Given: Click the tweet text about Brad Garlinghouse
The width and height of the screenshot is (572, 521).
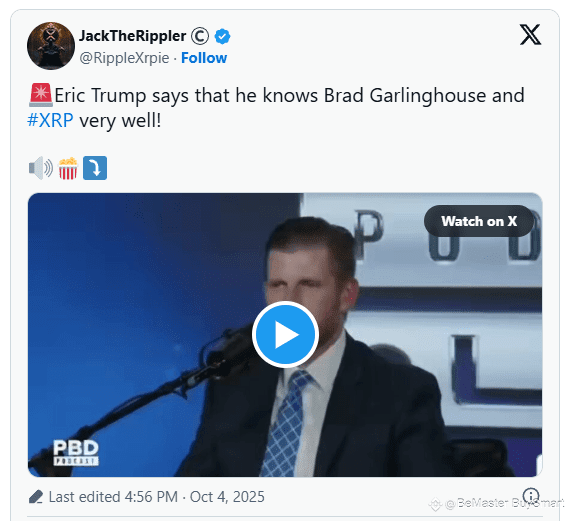Looking at the screenshot, I should coord(276,108).
